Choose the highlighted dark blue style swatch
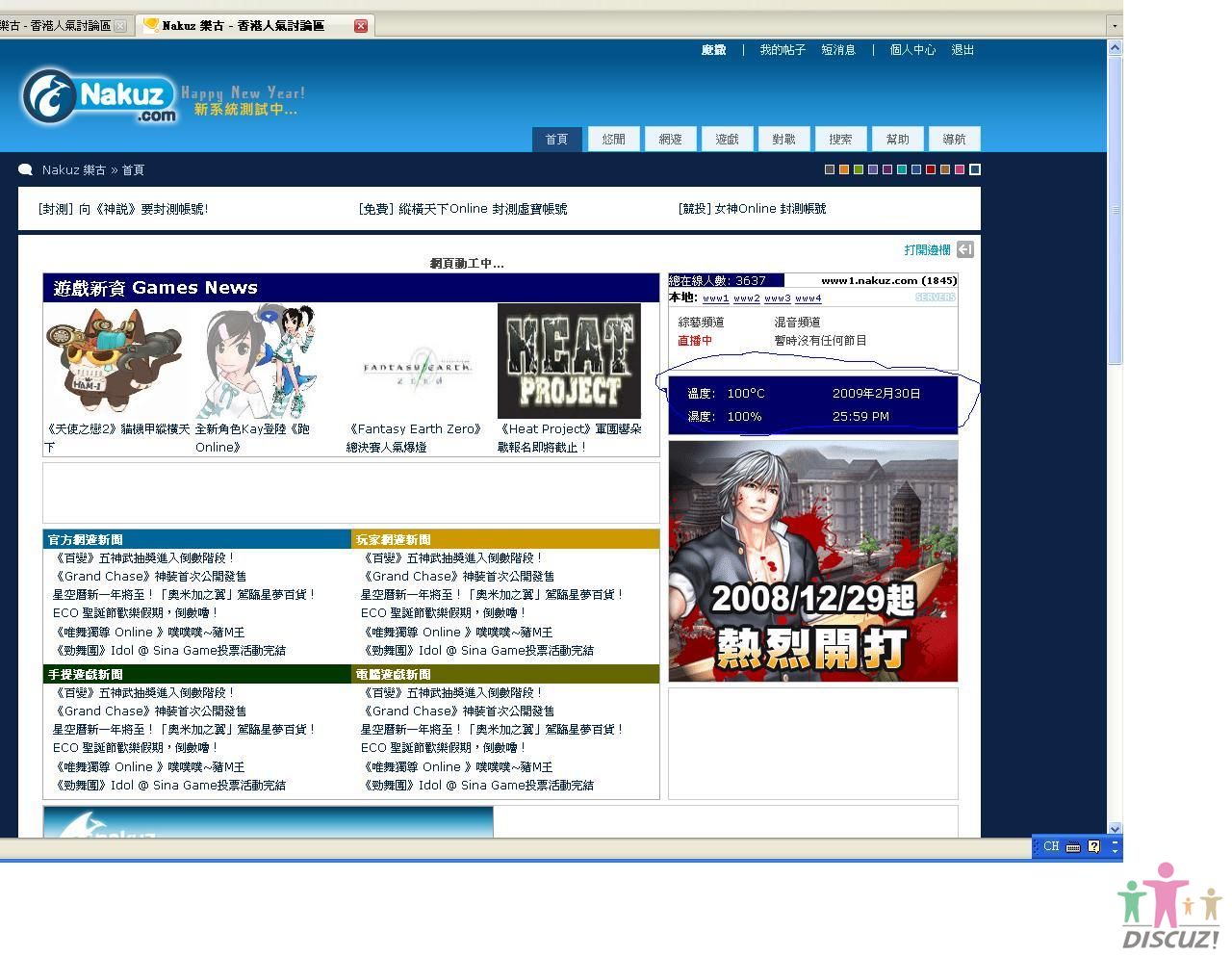This screenshot has height=957, width=1232. 974,169
